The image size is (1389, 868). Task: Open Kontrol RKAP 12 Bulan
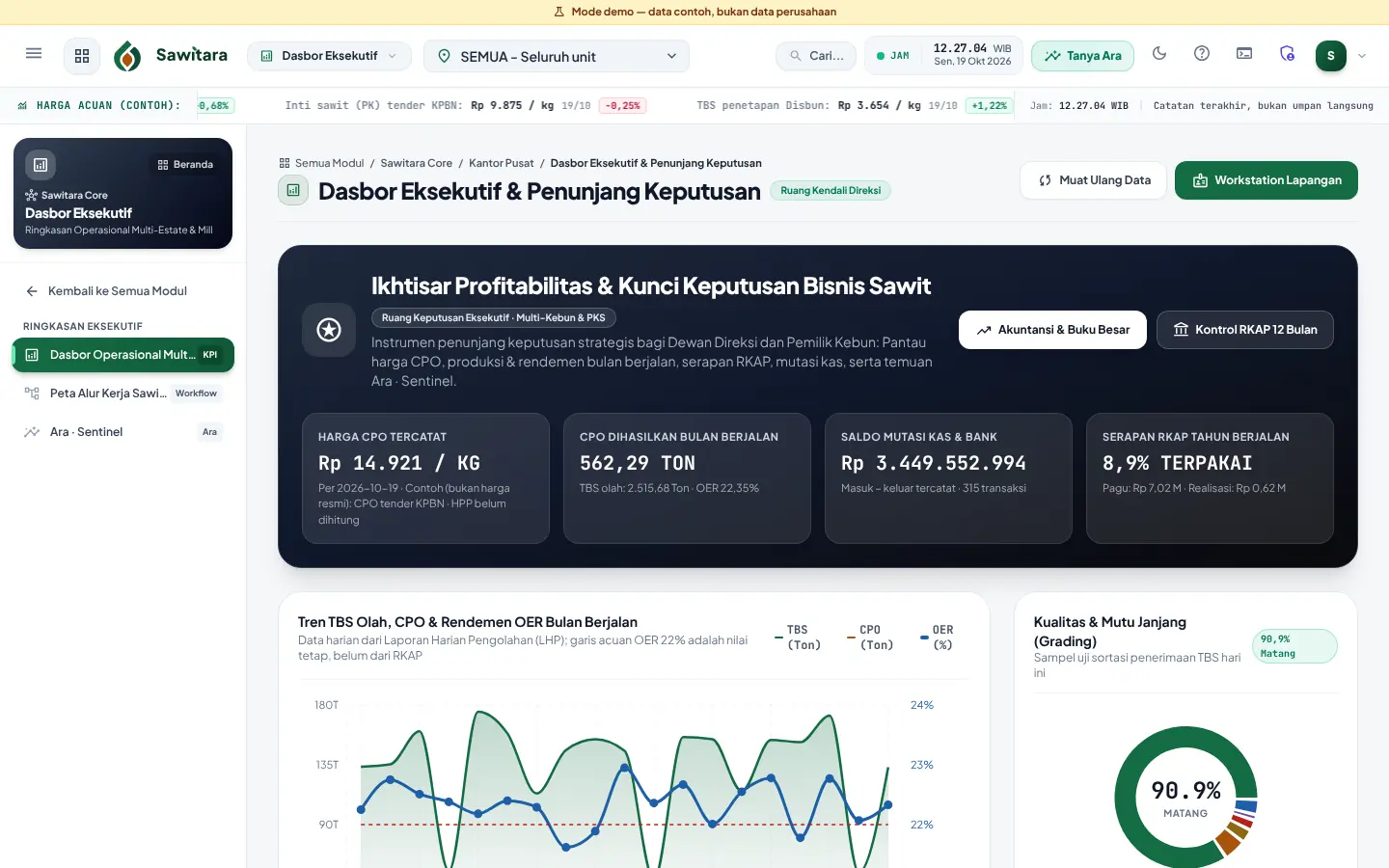1245,330
